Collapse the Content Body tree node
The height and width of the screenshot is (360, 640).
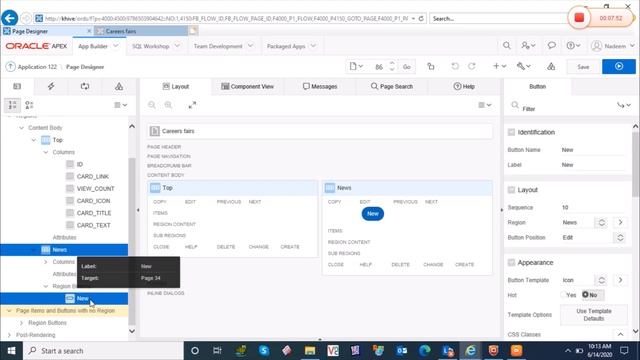(x=21, y=128)
